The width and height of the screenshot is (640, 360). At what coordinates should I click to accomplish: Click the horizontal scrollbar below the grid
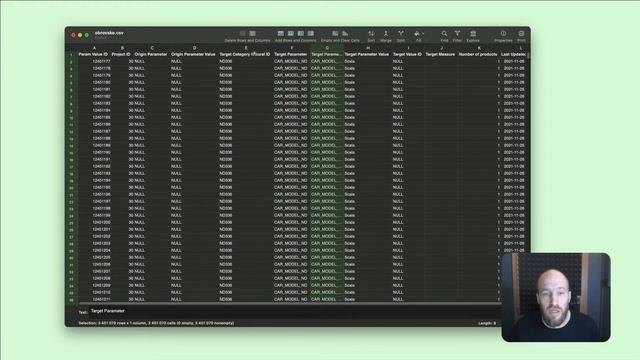pos(290,303)
